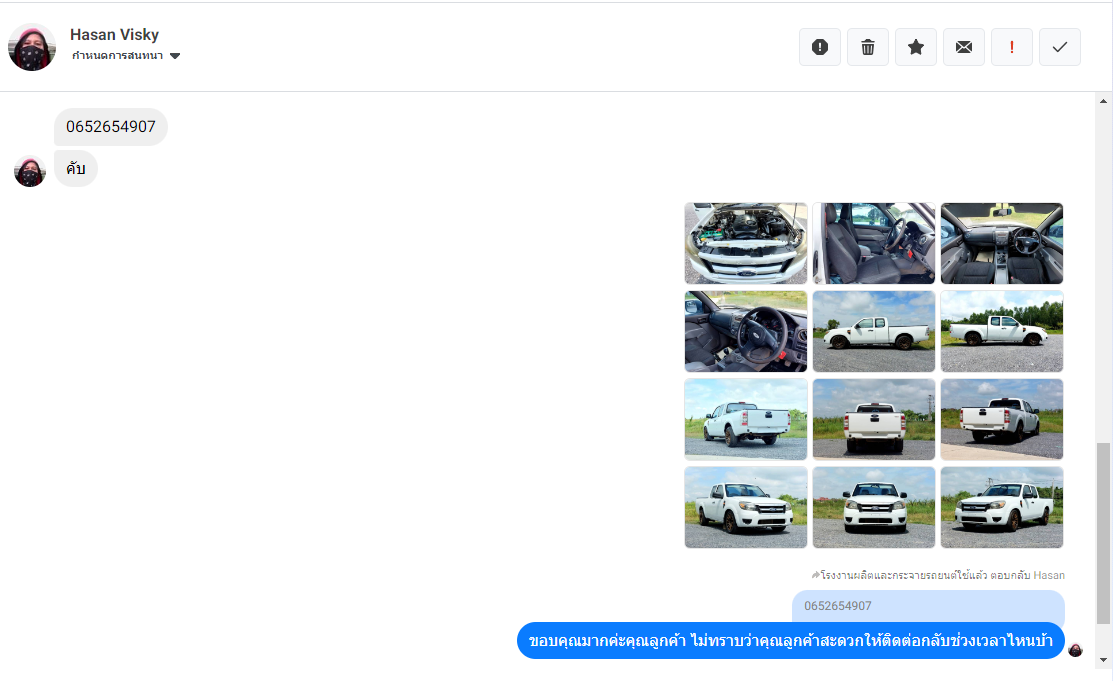The width and height of the screenshot is (1113, 681).
Task: Click the reply label mentioning Hasan
Action: [x=938, y=575]
